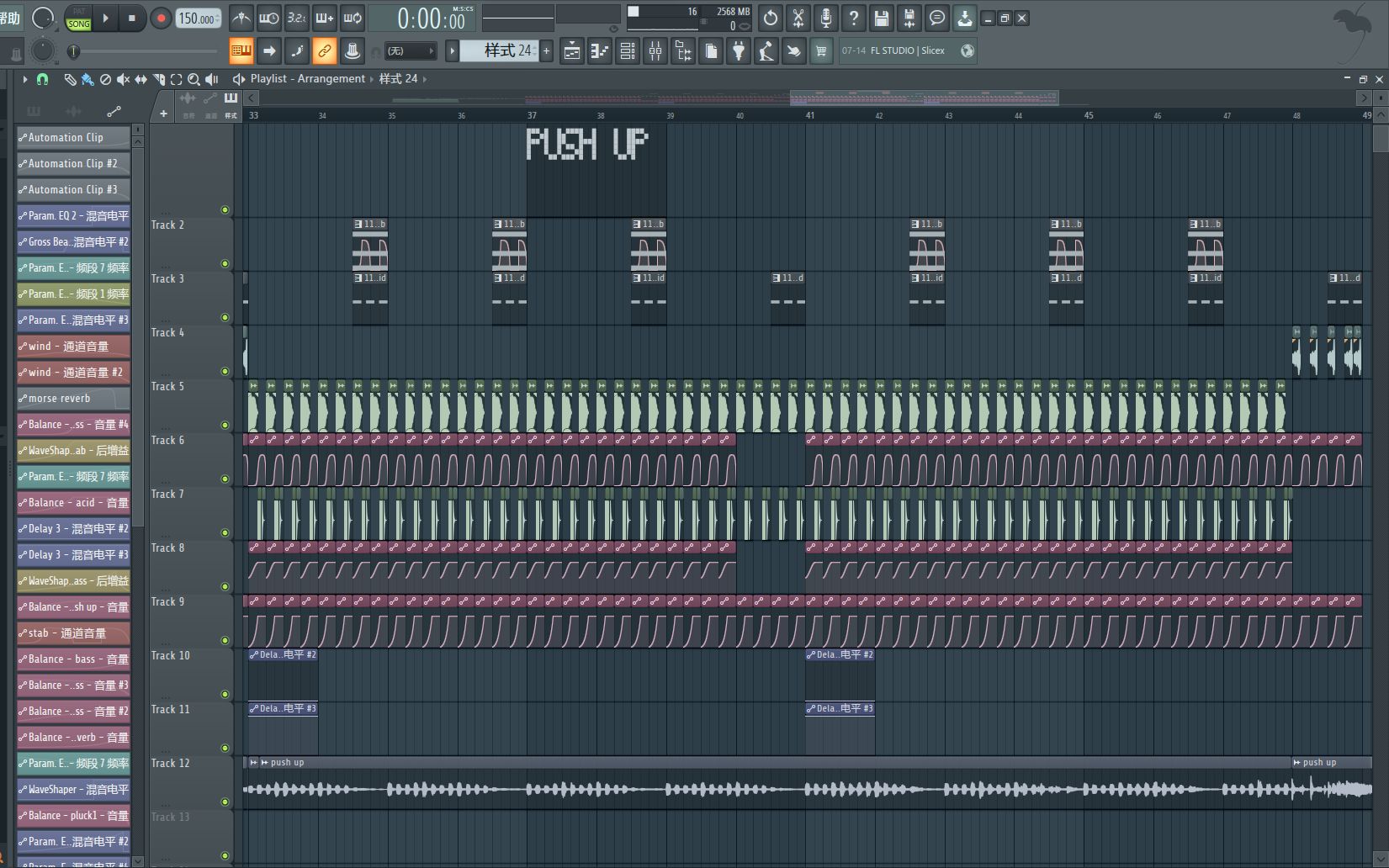Viewport: 1389px width, 868px height.
Task: Stop playback with the transport Stop button
Action: coord(131,18)
